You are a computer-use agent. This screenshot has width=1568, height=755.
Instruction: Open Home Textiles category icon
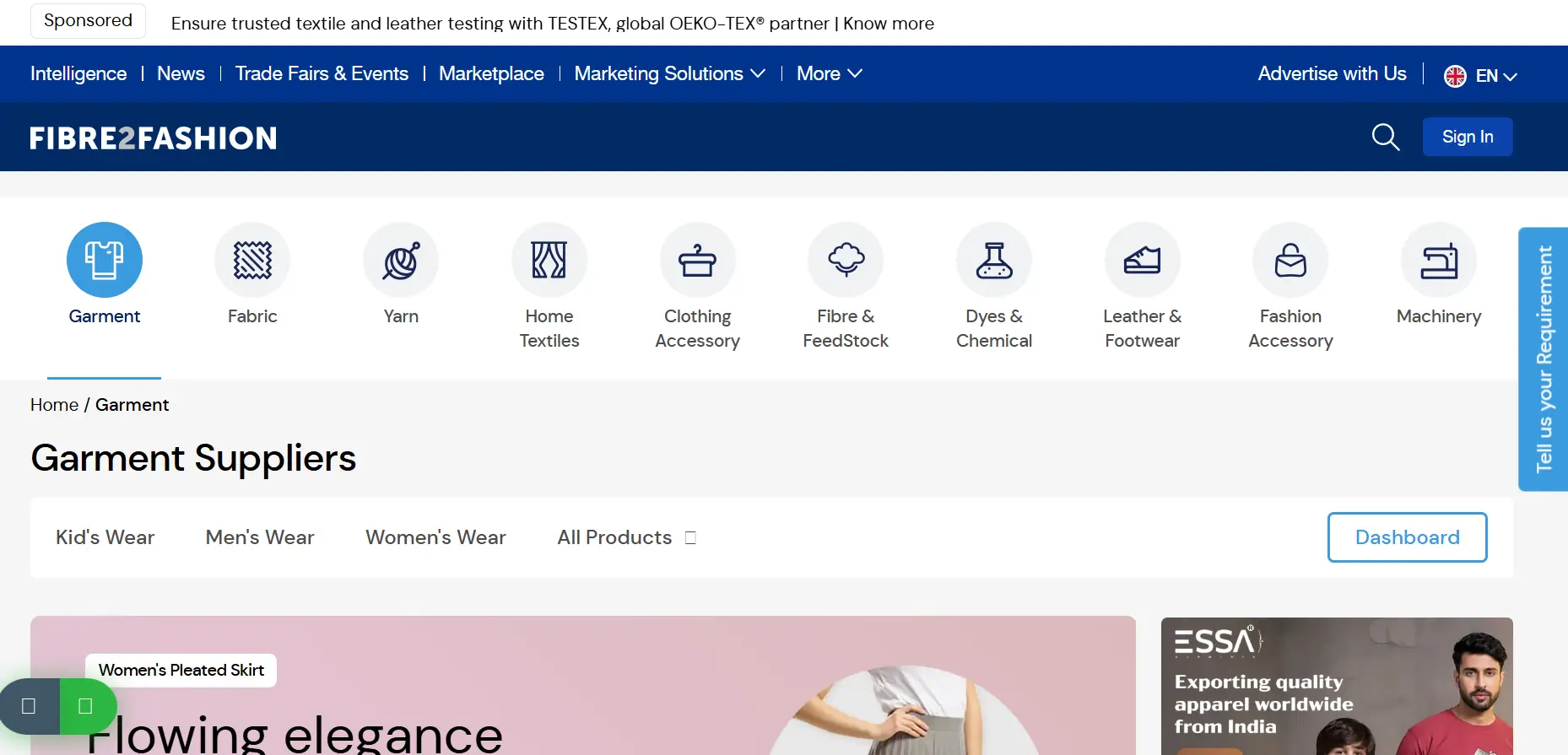tap(549, 260)
